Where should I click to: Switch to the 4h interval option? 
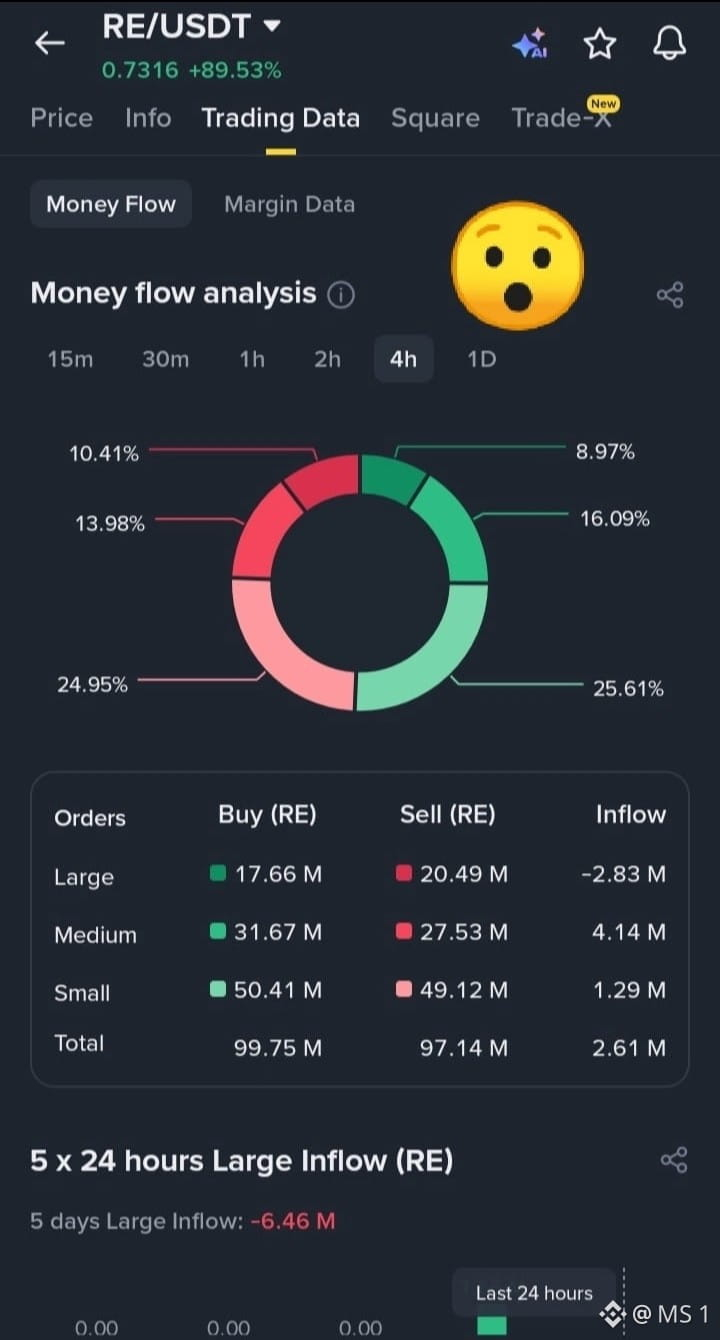coord(404,359)
